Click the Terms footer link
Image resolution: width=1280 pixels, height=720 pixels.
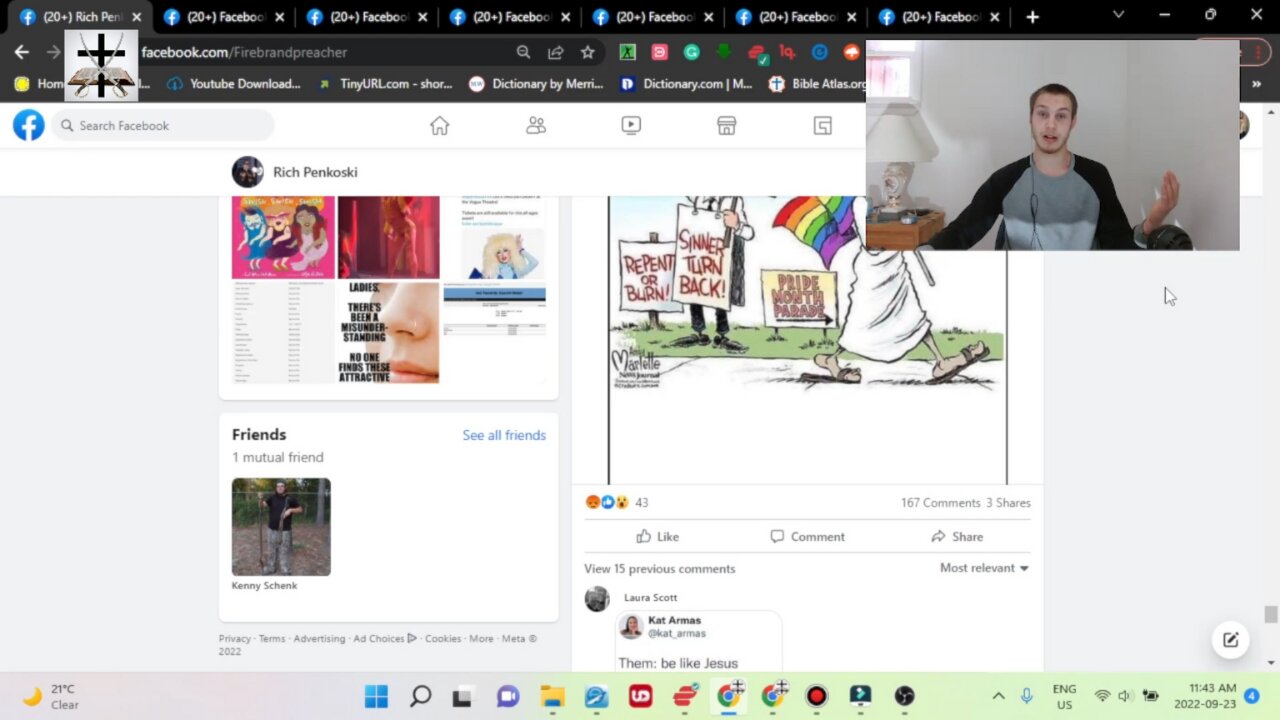tap(272, 639)
